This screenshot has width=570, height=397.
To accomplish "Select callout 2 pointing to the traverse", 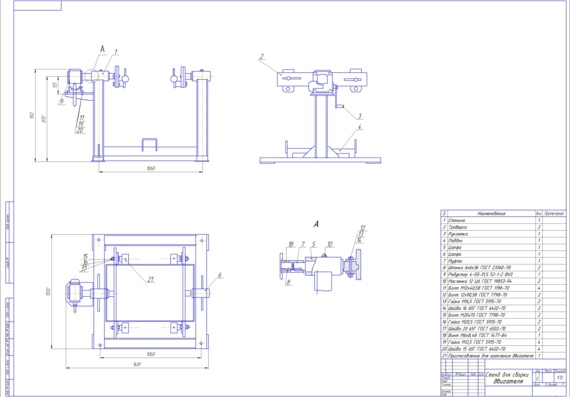I will [x=262, y=57].
